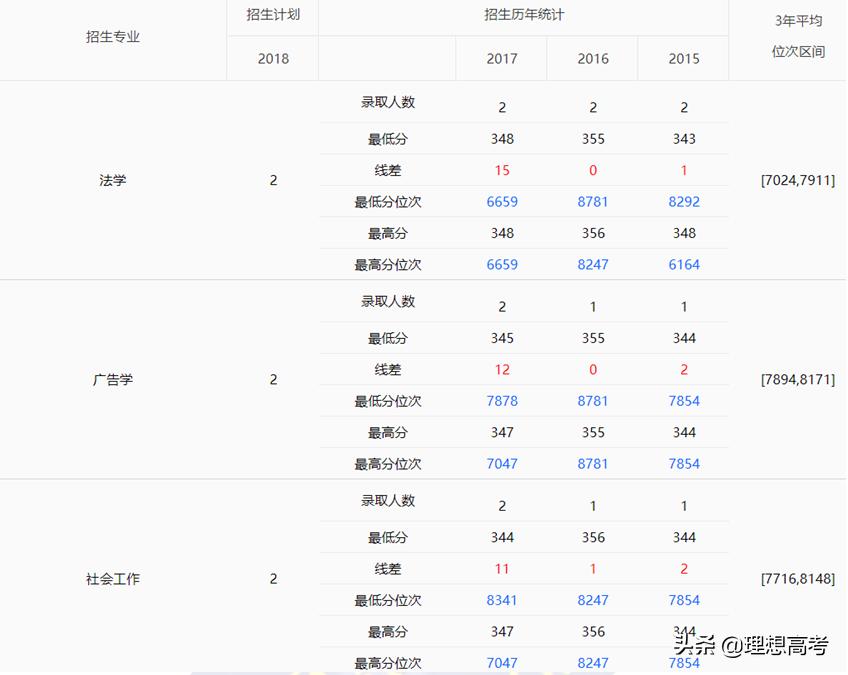Viewport: 848px width, 675px height.
Task: Click the 7878 rank link for 广告学
Action: coord(502,400)
